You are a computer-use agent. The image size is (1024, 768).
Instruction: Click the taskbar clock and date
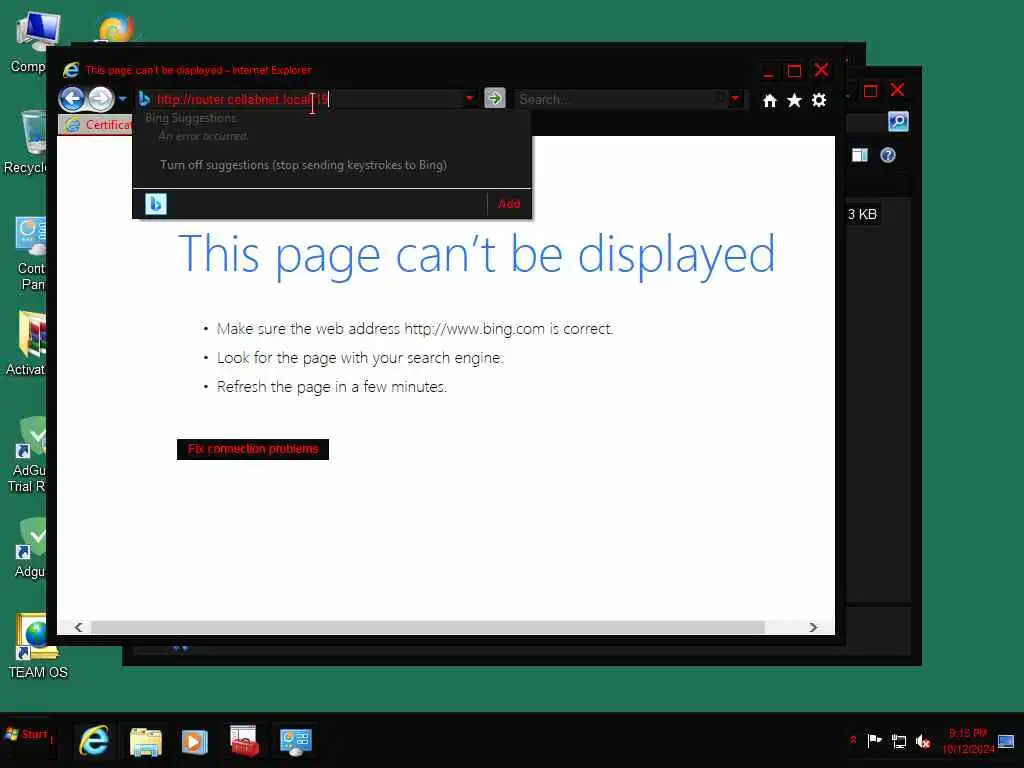(968, 741)
